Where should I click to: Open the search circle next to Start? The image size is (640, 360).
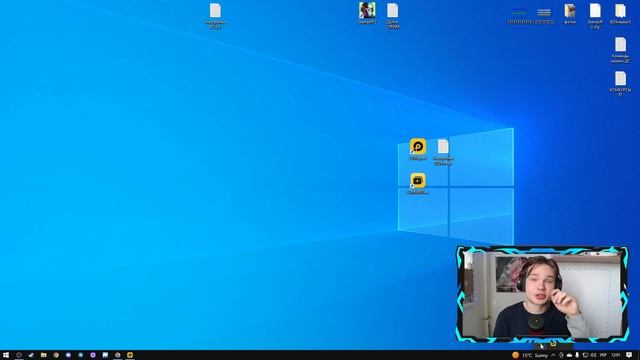coord(18,355)
